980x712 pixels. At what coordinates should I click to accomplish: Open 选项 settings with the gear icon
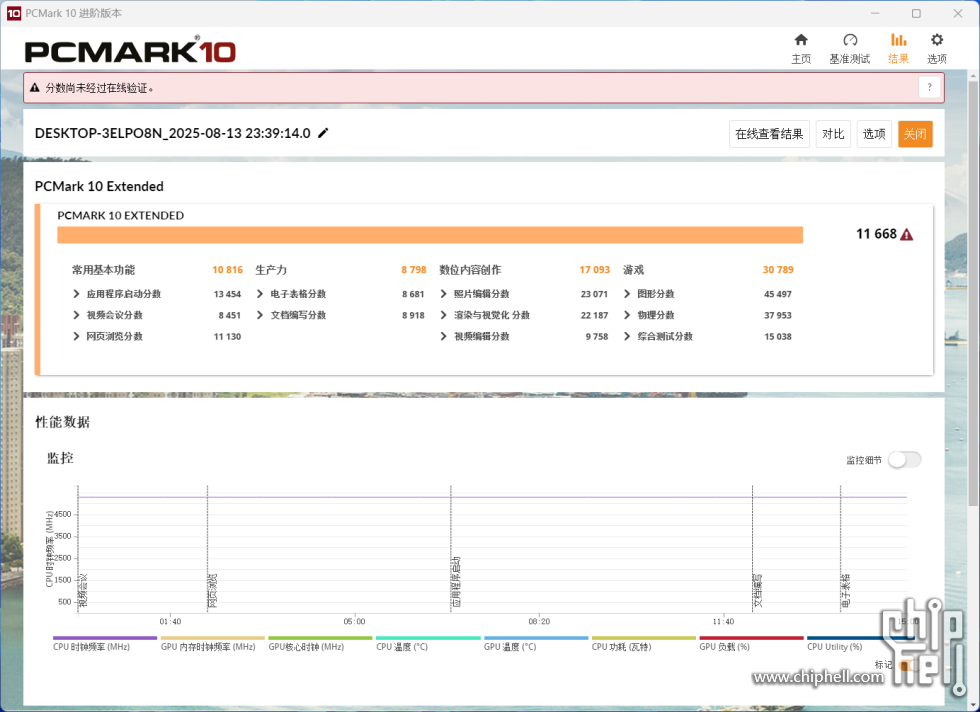click(x=936, y=49)
